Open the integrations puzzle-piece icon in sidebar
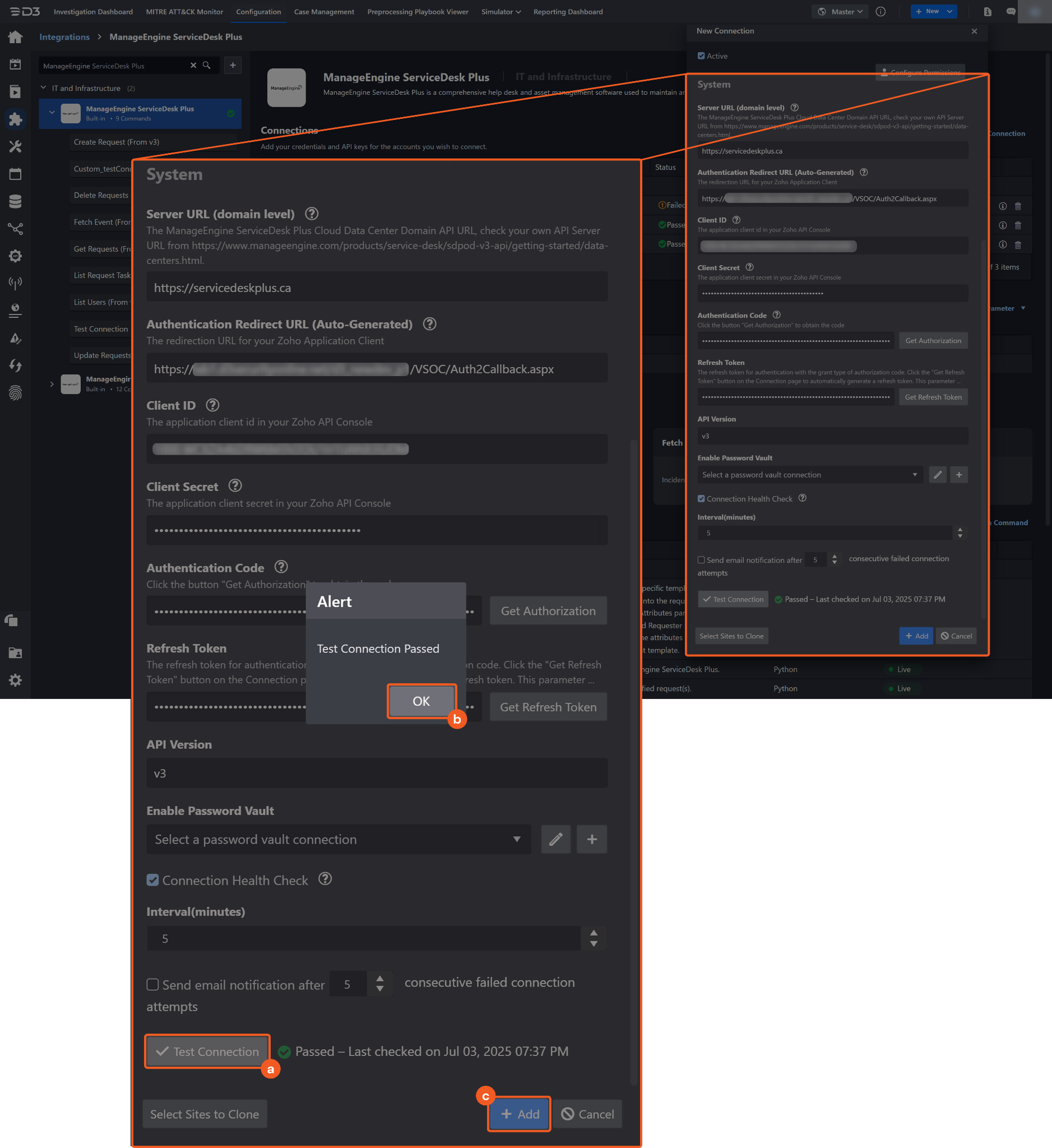This screenshot has width=1052, height=1148. pyautogui.click(x=15, y=119)
